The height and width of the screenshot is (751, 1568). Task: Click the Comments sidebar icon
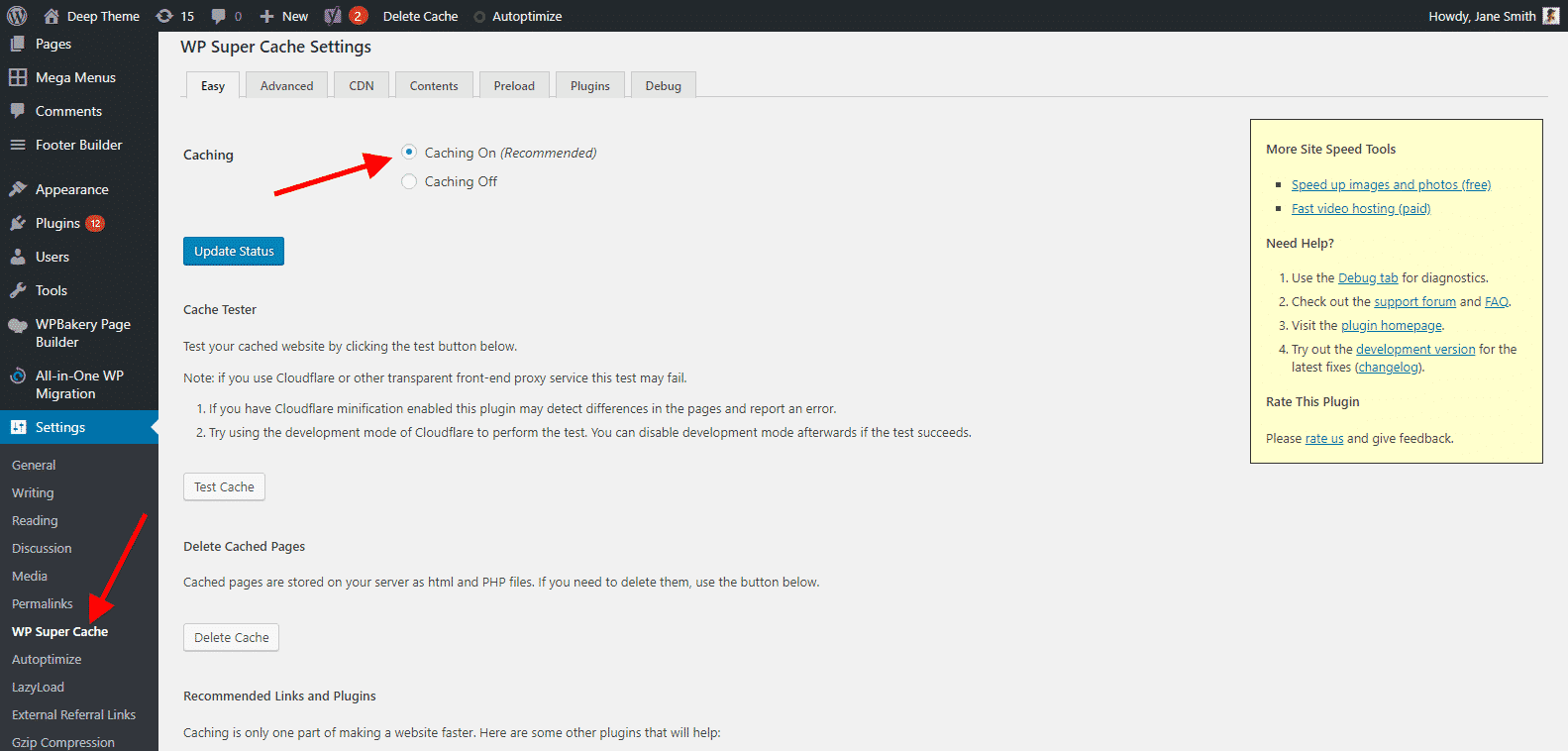coord(18,111)
